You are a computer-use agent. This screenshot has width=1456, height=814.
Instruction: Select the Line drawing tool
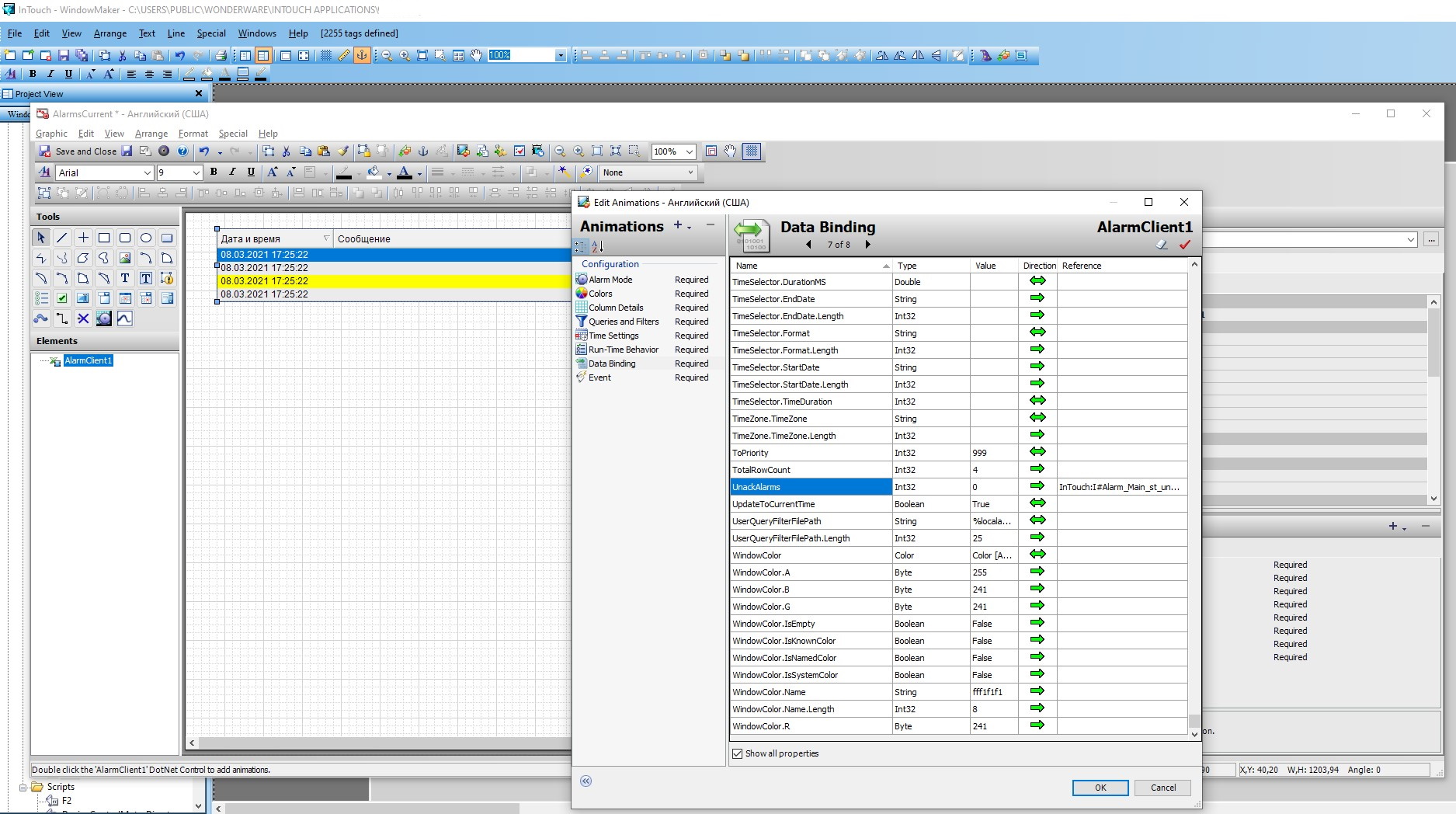62,238
